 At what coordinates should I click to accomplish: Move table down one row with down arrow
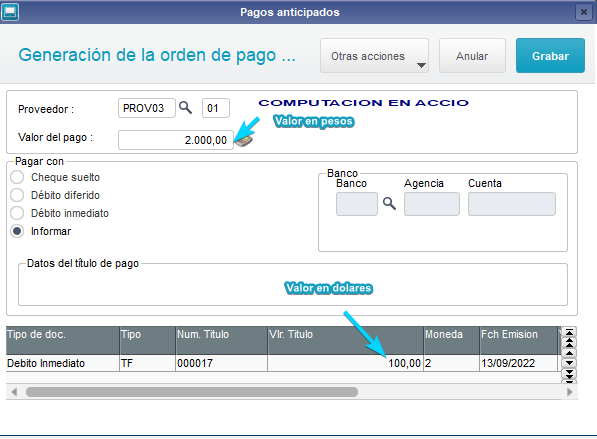(x=569, y=363)
